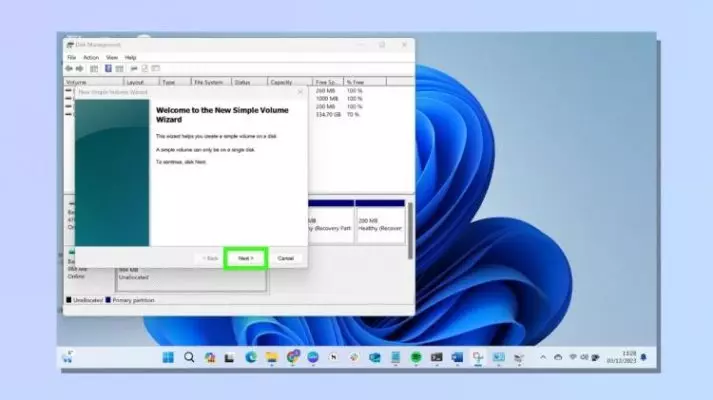
Task: Click the Back arrow in Disk Management toolbar
Action: click(x=69, y=69)
